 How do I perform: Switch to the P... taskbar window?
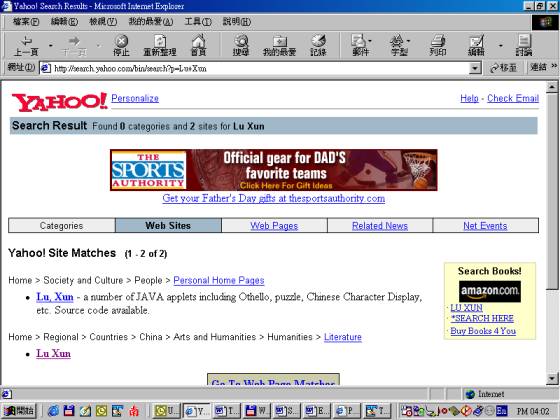coord(347,411)
